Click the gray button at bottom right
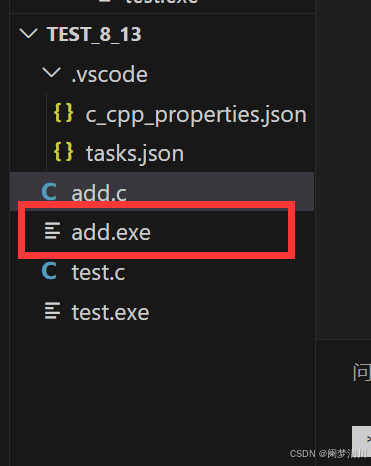This screenshot has height=466, width=371. tap(362, 438)
